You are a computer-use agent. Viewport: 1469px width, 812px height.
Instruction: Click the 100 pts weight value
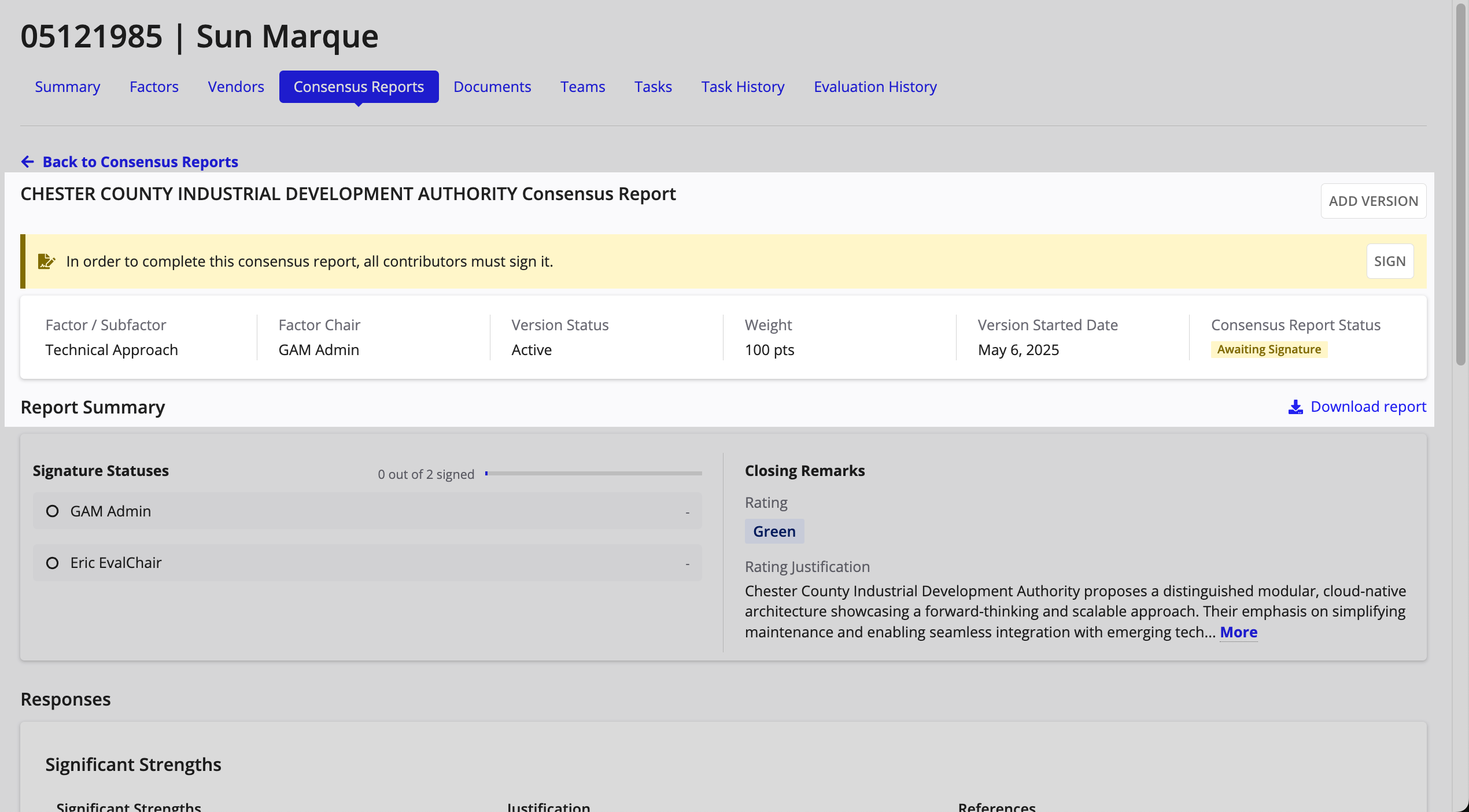(769, 350)
